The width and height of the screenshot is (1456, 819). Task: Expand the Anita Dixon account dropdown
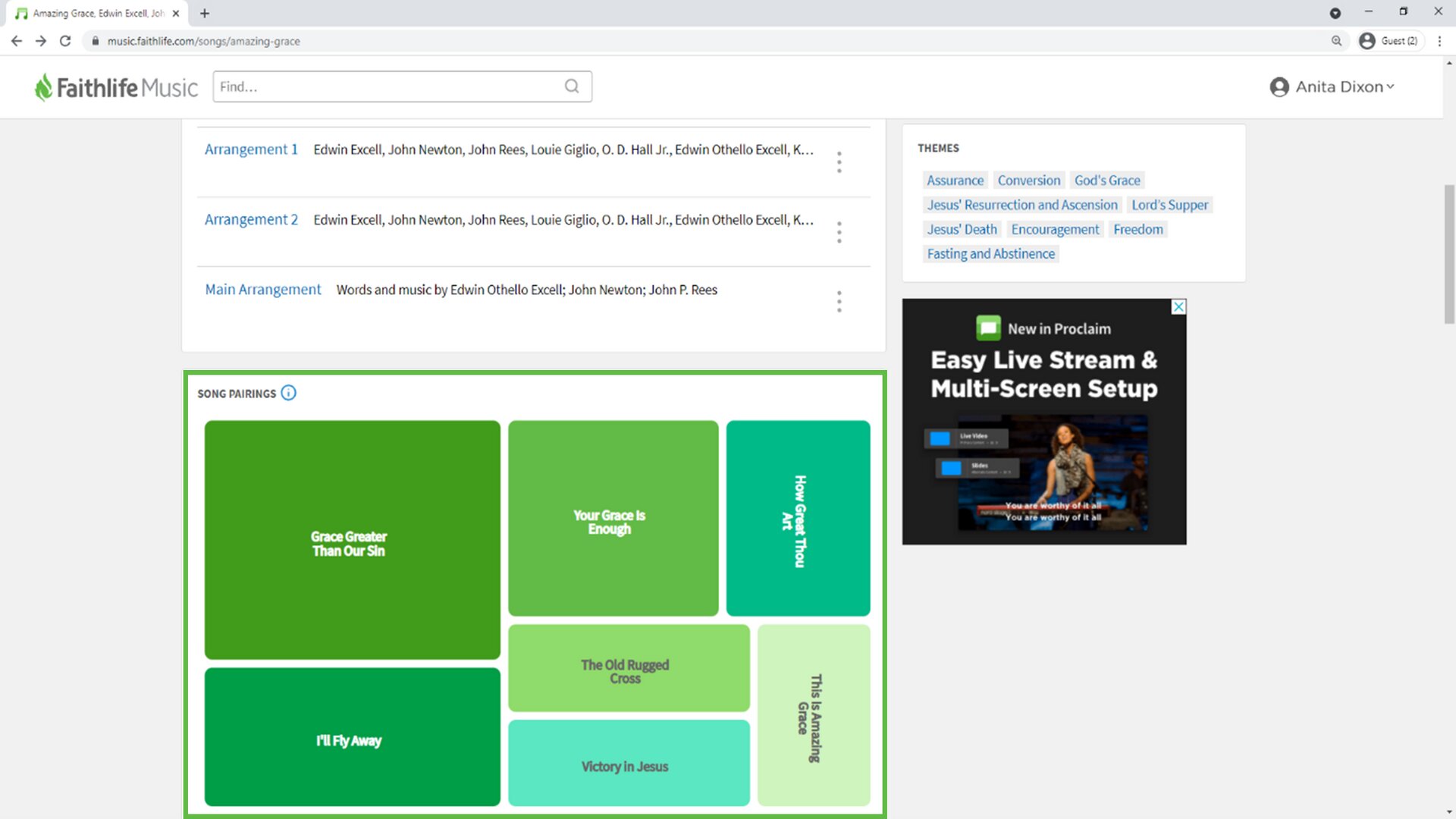(x=1390, y=87)
